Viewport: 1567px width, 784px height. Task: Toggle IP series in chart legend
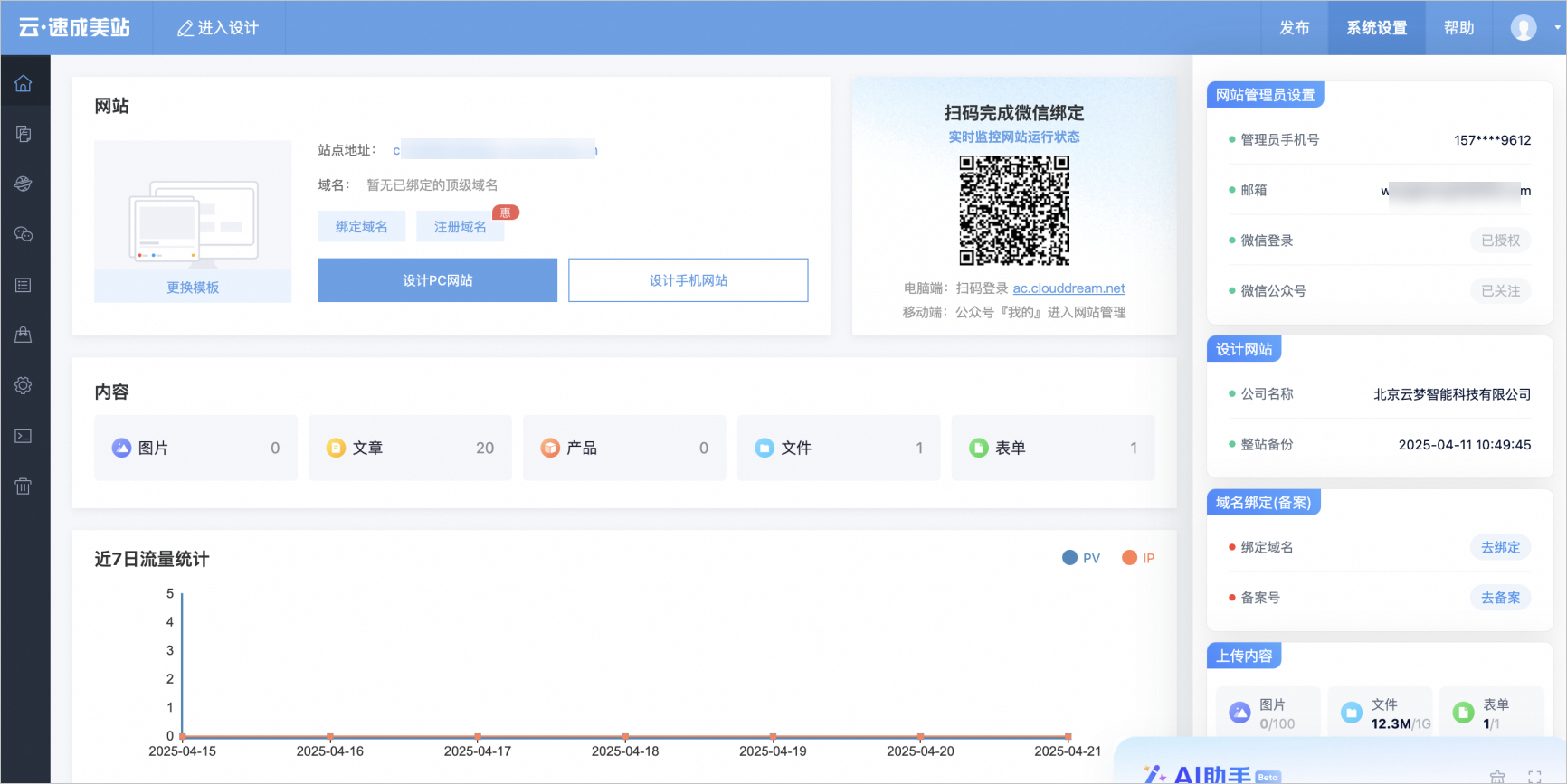(x=1138, y=558)
